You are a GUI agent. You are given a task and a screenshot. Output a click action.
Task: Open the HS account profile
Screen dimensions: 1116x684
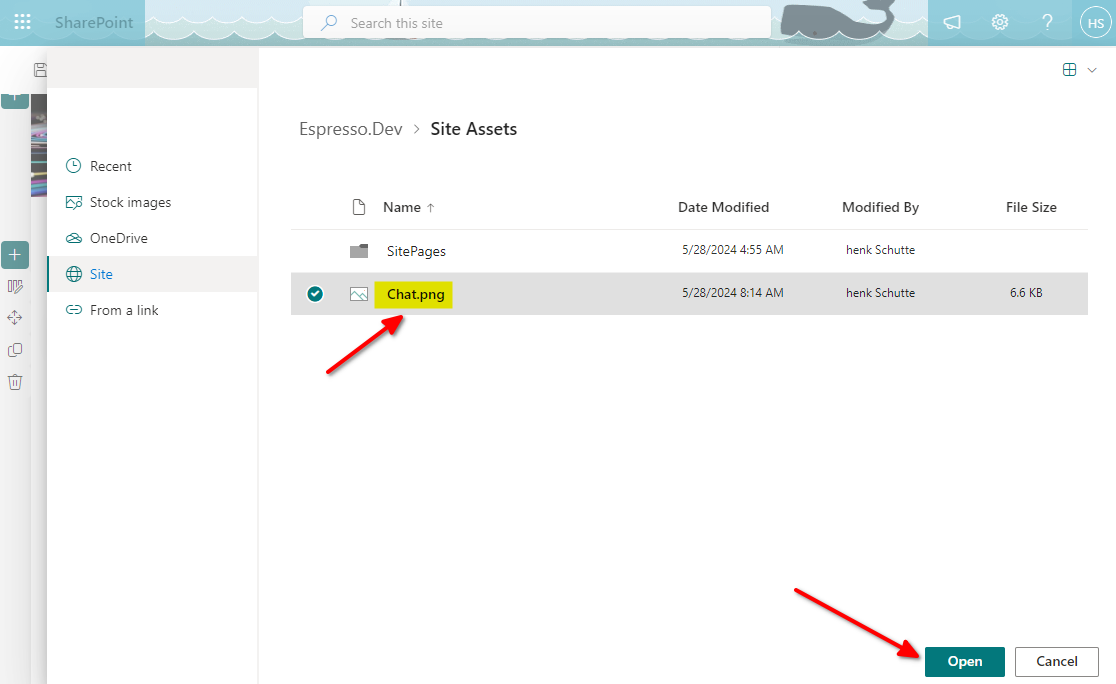[1094, 22]
